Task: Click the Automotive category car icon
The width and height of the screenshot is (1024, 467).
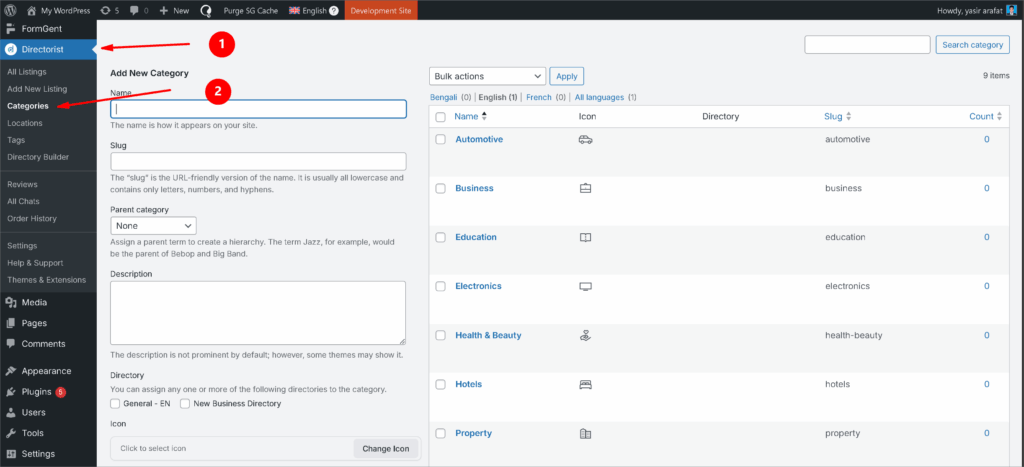Action: (585, 140)
